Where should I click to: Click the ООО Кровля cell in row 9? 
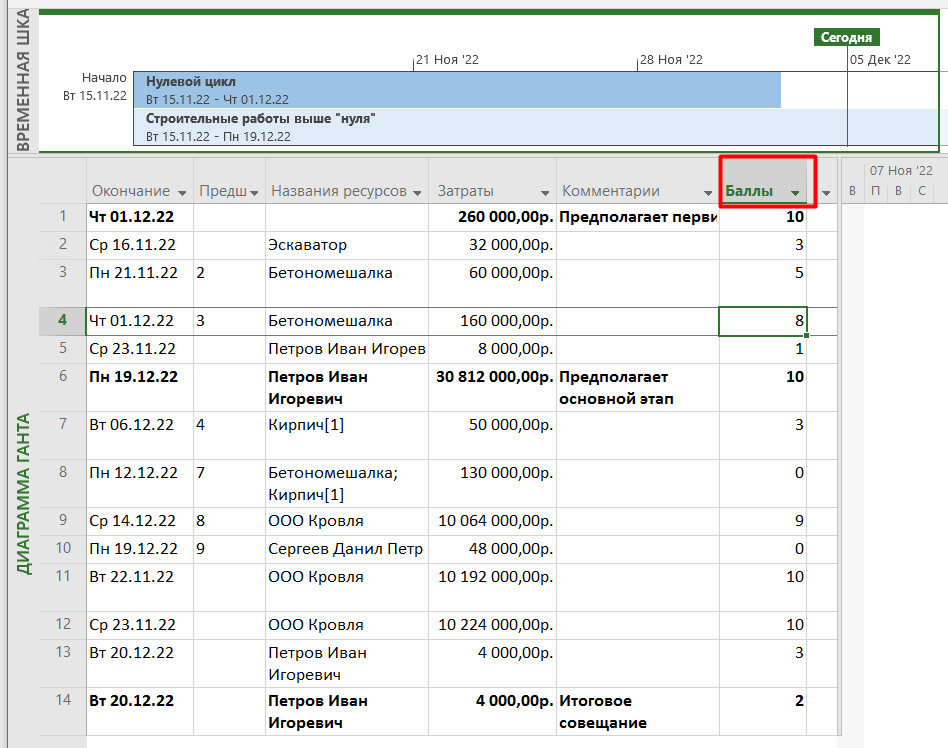click(x=346, y=521)
